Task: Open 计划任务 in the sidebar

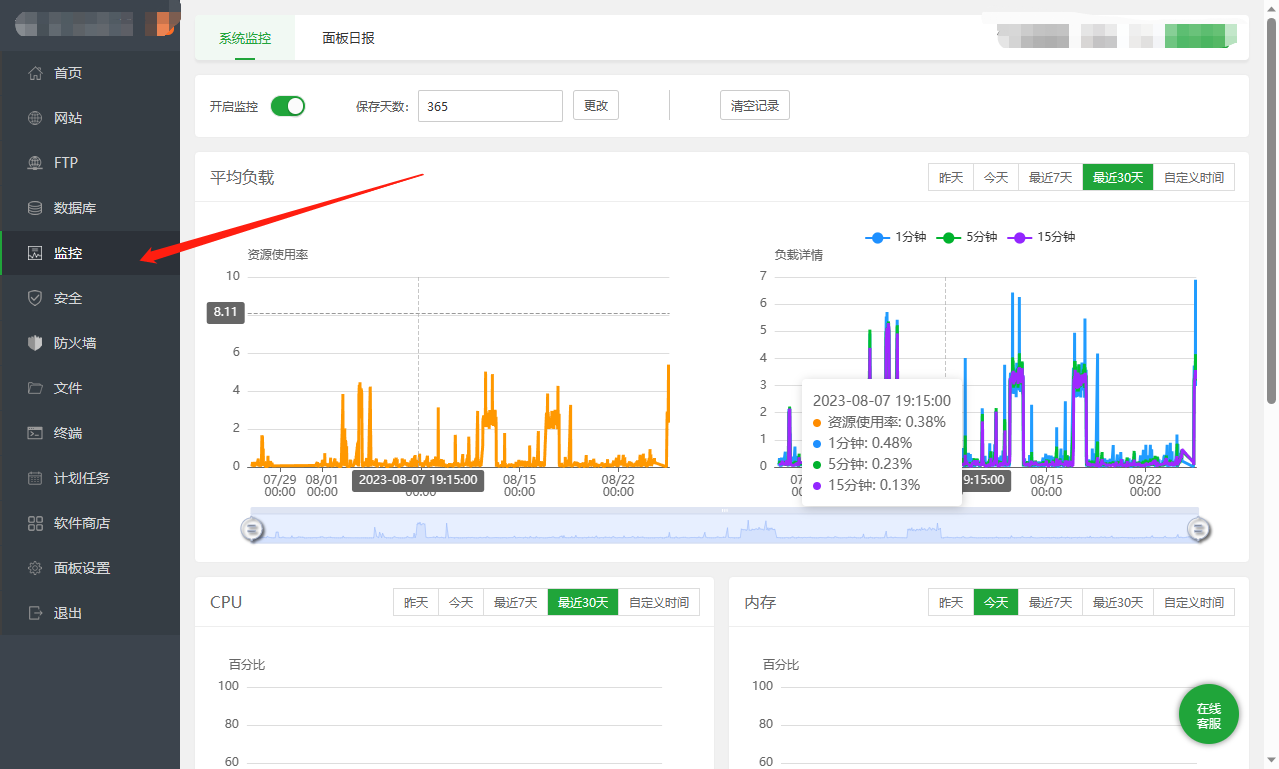Action: 90,478
